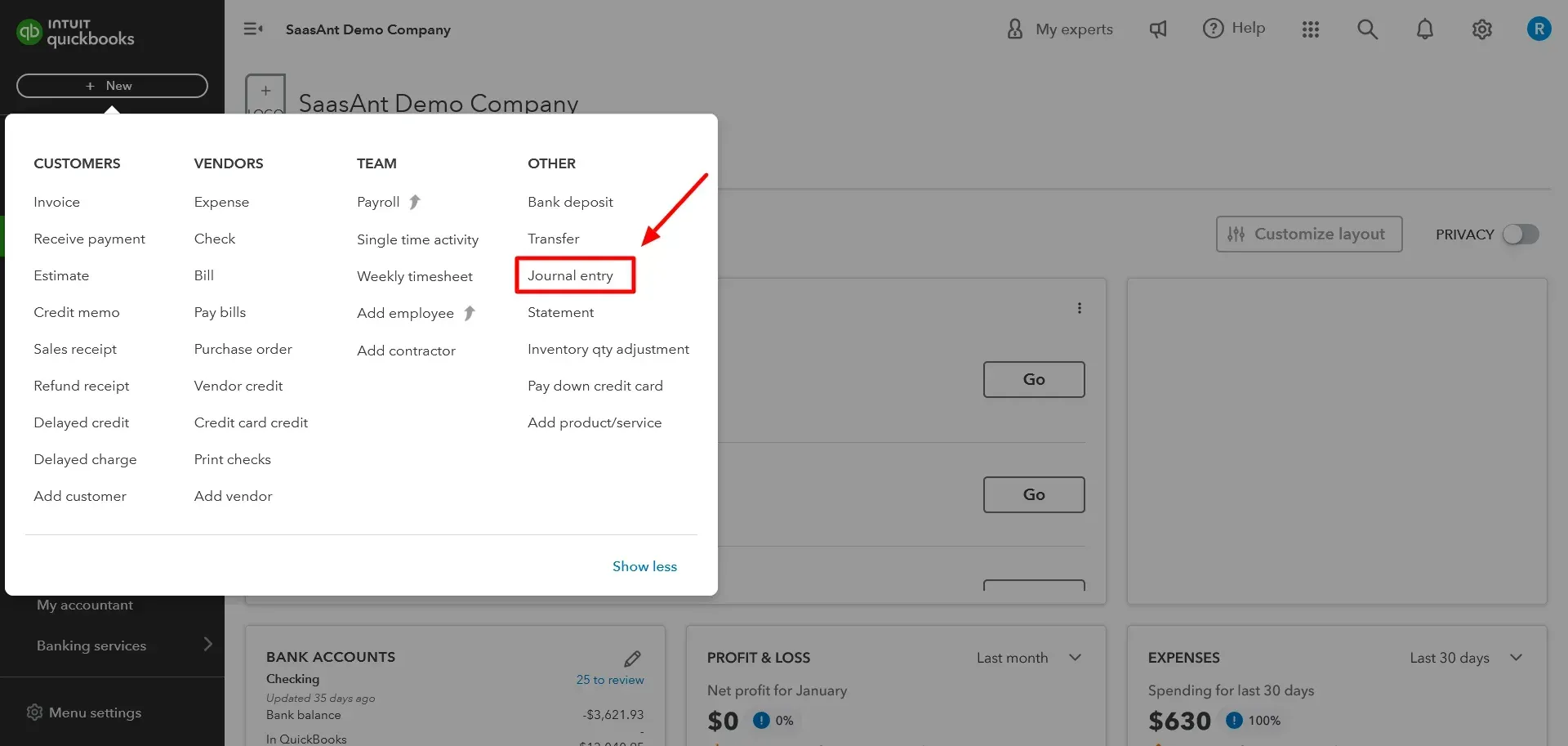
Task: Click the Expenses 100% info badge
Action: 1234,721
